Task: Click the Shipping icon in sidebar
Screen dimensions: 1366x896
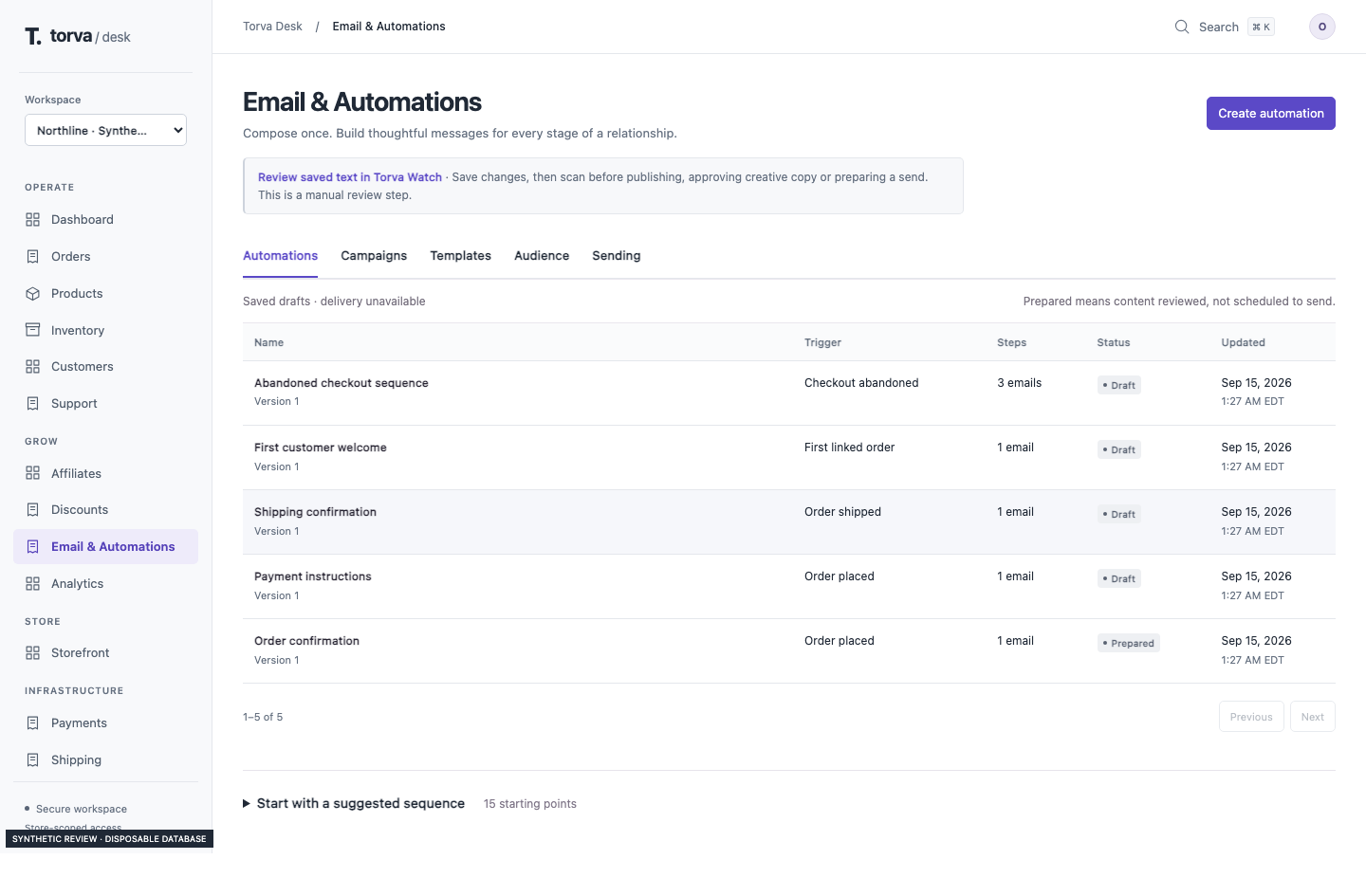Action: point(32,760)
